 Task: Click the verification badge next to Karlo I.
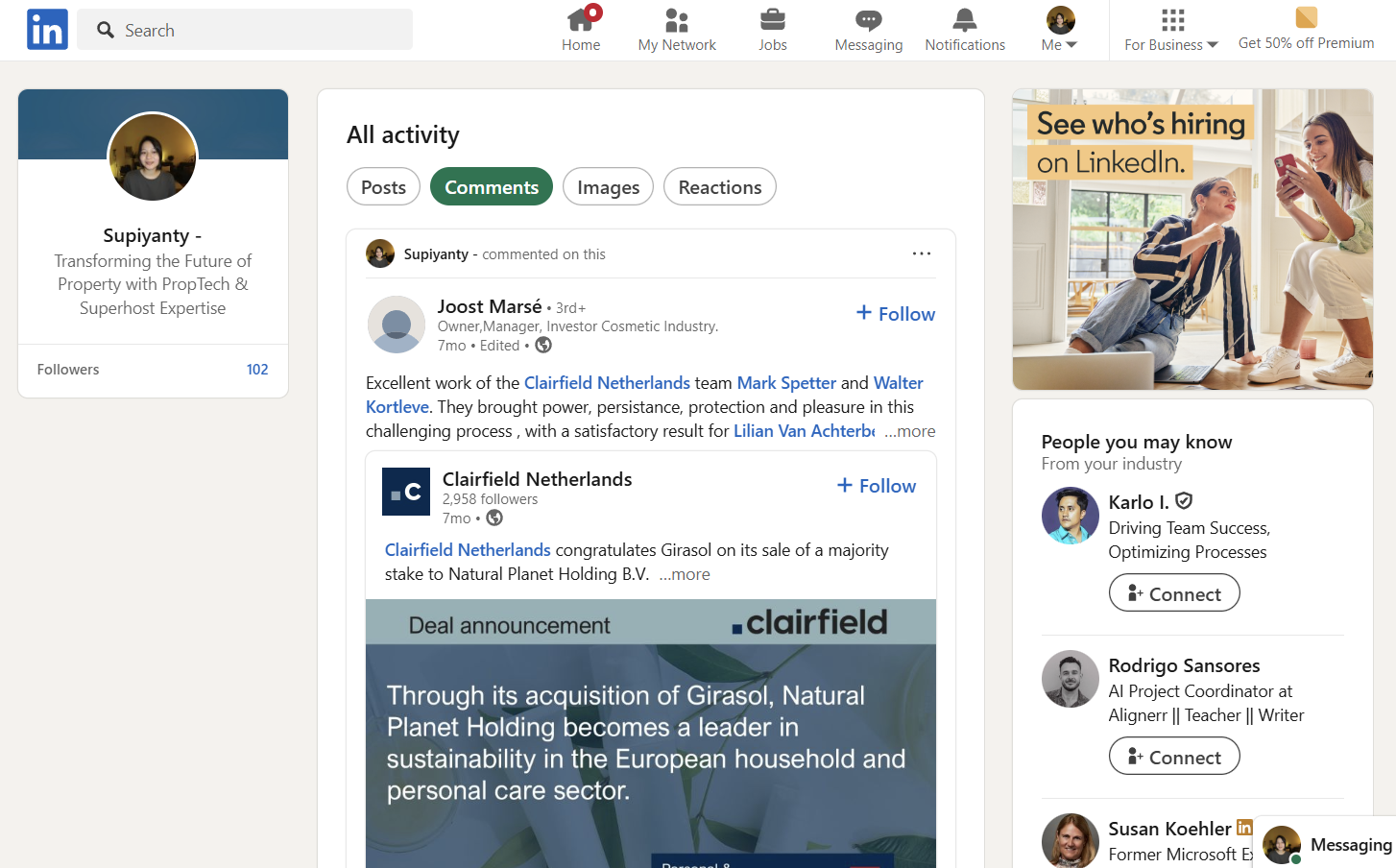(1184, 501)
